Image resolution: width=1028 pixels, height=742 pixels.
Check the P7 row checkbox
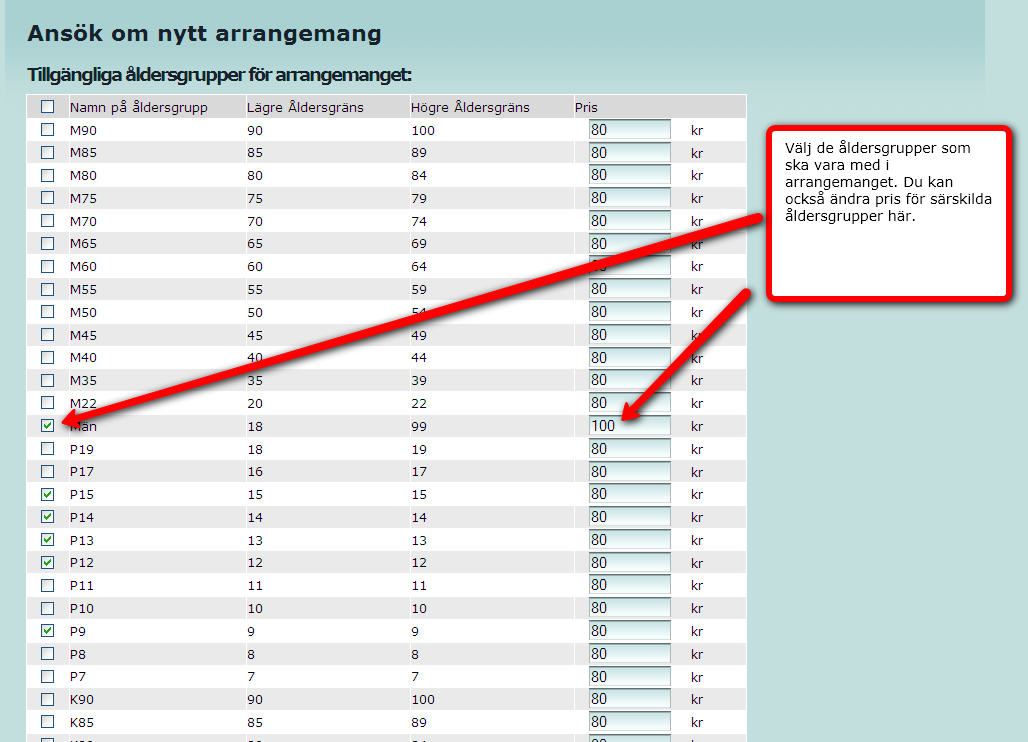click(47, 676)
